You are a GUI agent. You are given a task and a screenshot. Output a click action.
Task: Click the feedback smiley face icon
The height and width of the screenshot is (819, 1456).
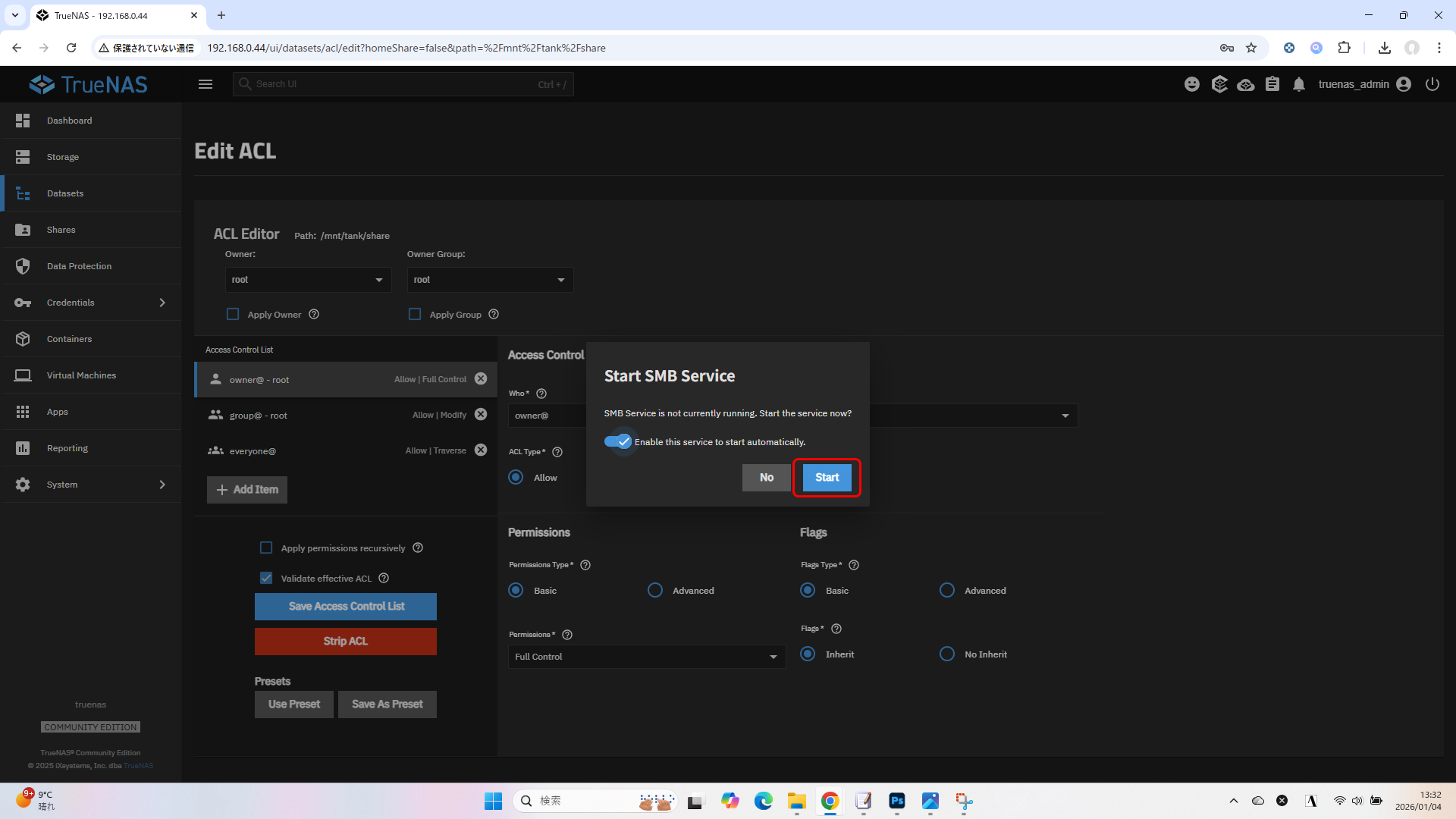click(1192, 84)
